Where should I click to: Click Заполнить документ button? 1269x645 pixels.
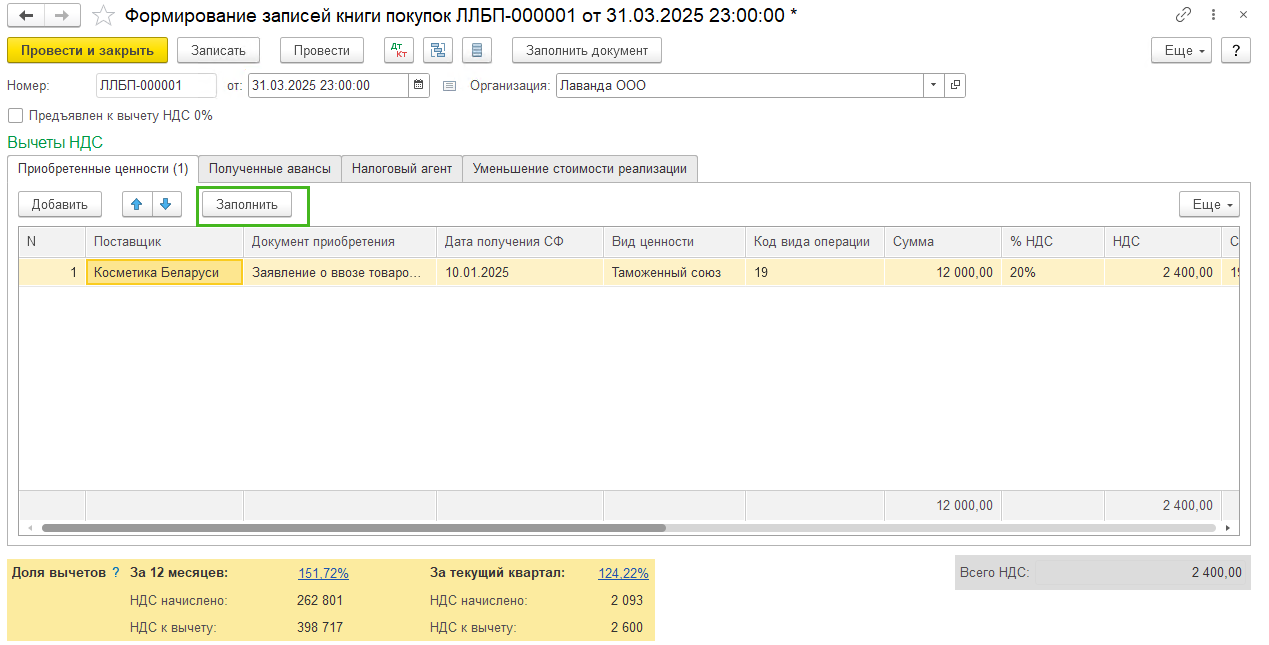587,50
